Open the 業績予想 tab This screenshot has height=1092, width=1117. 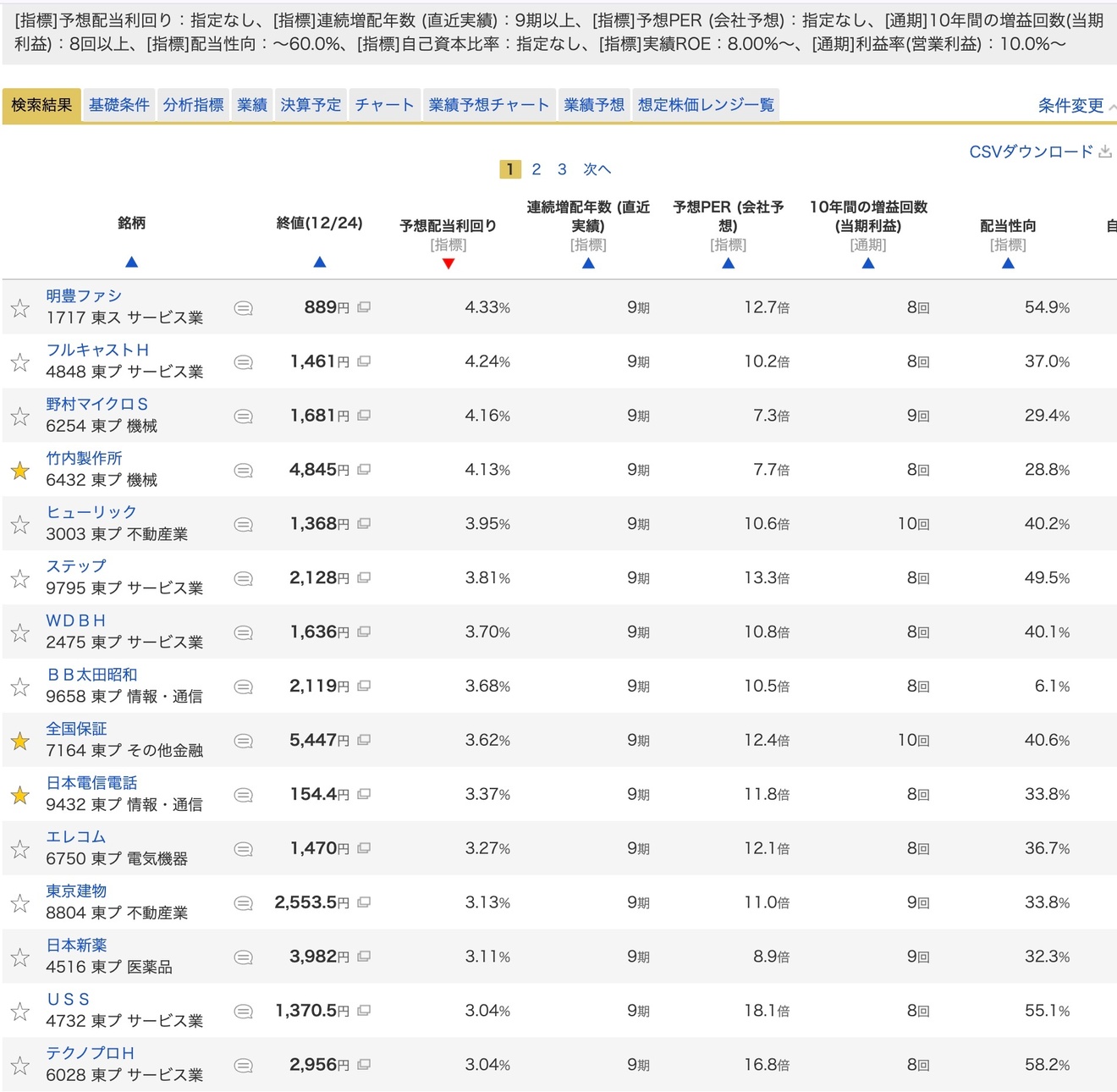pyautogui.click(x=594, y=105)
